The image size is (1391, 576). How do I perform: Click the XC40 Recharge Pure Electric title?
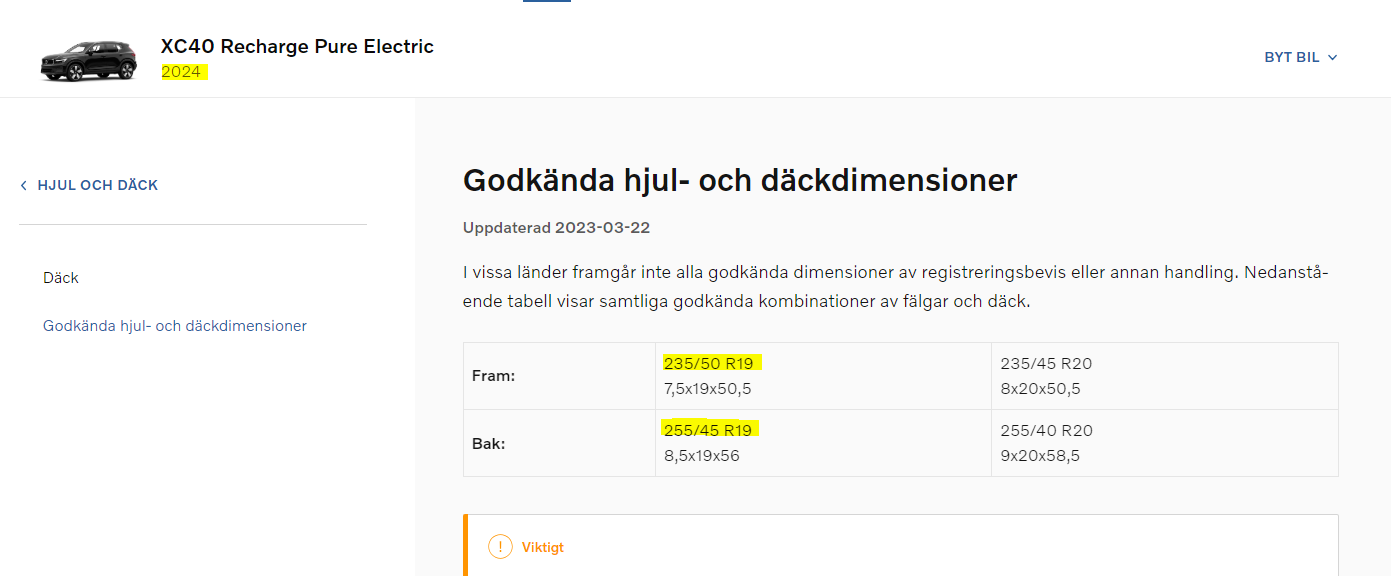[x=297, y=46]
